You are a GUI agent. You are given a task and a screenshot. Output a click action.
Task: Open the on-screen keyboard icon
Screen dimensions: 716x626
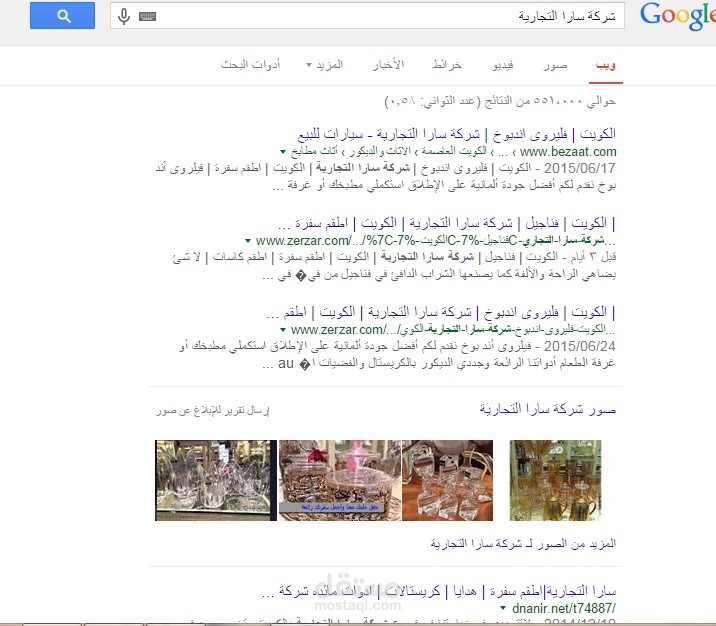pyautogui.click(x=147, y=17)
